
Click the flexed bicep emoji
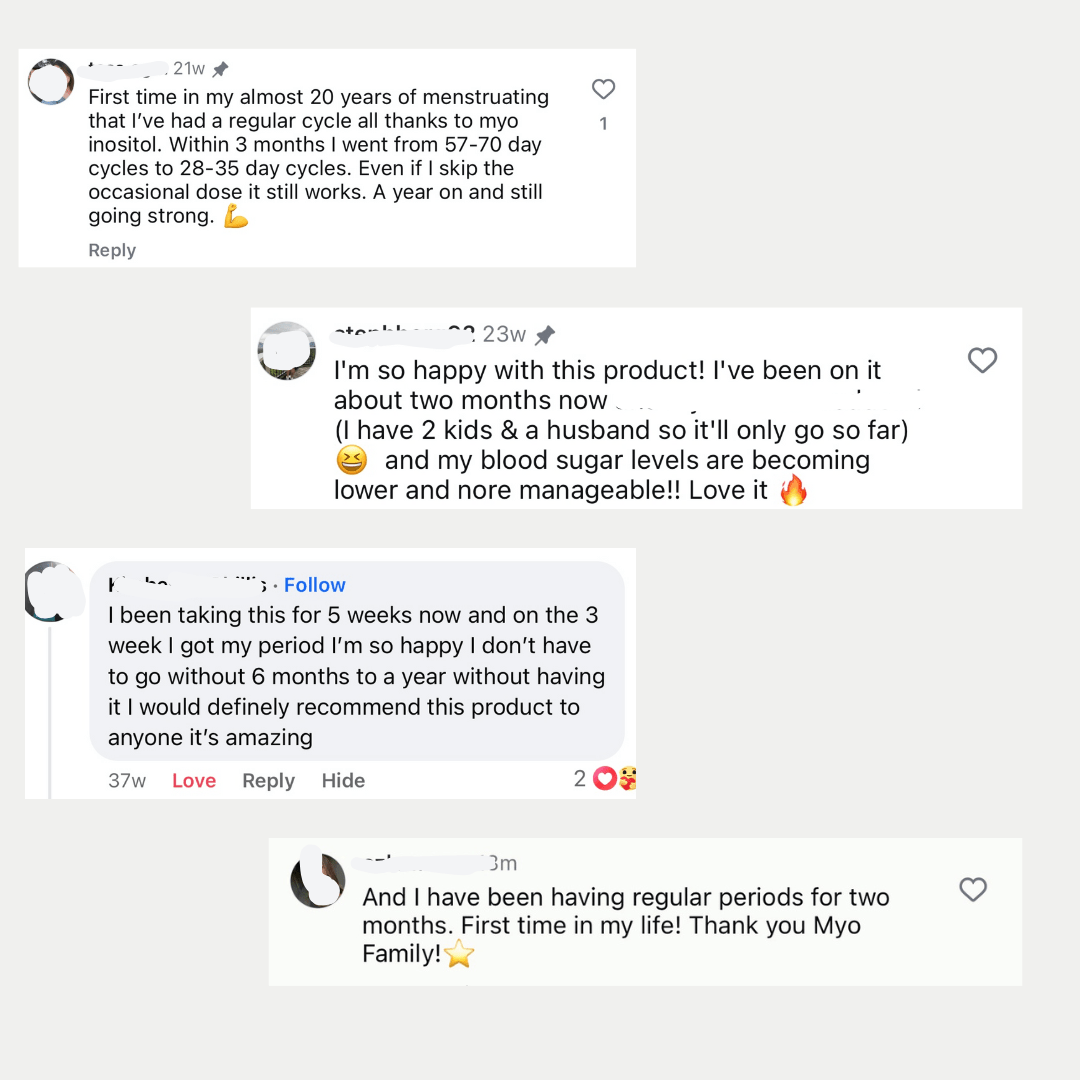(235, 216)
